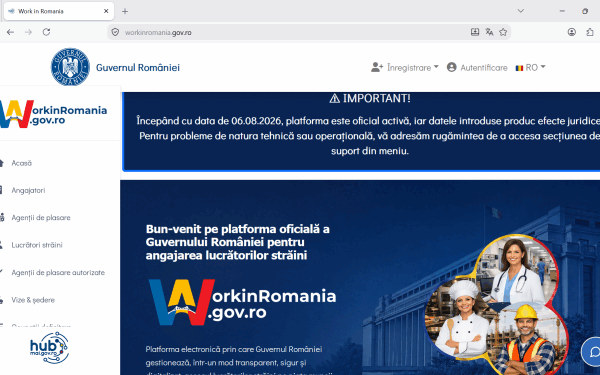Image resolution: width=600 pixels, height=375 pixels.
Task: Select the Work in Romania browser tab
Action: click(59, 11)
